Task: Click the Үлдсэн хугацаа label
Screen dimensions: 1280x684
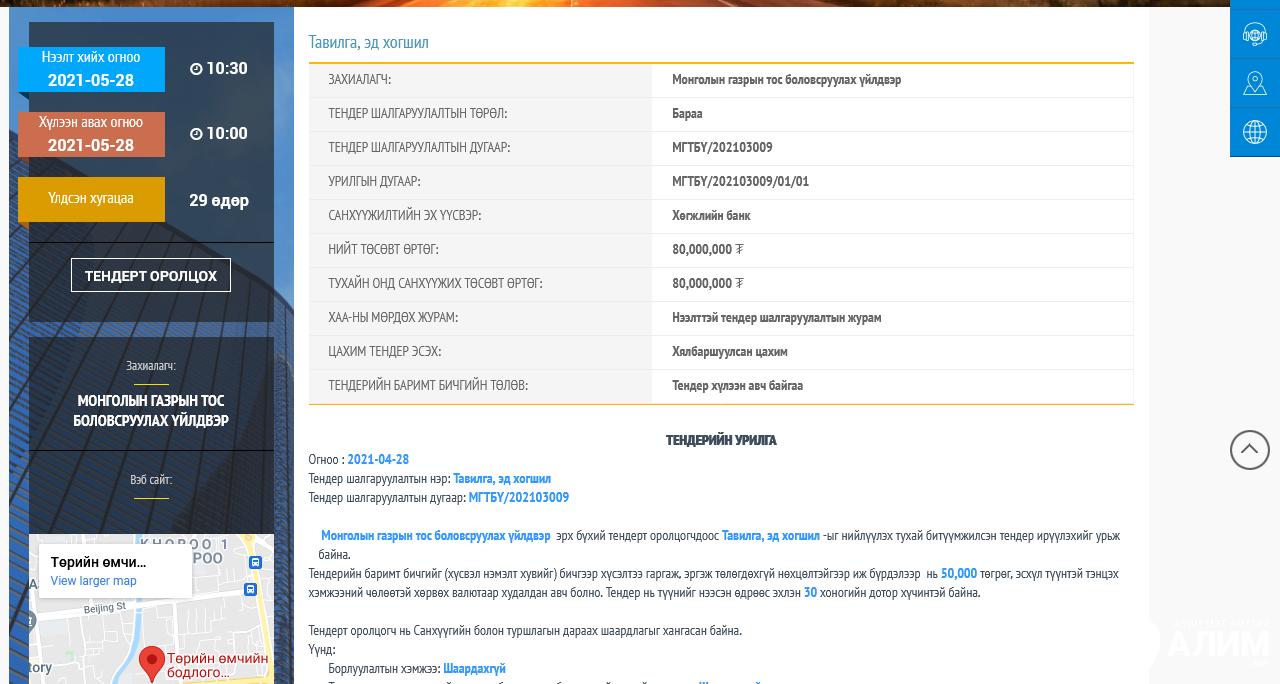Action: pos(91,199)
